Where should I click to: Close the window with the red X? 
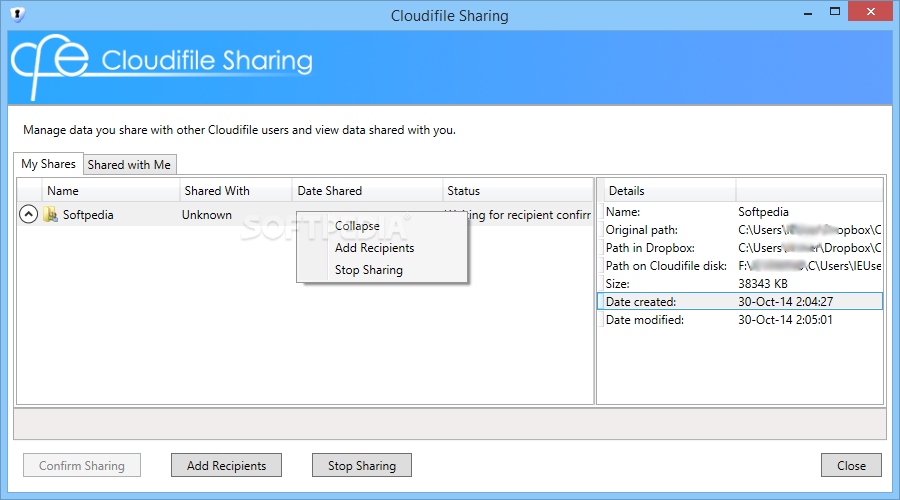[x=870, y=11]
